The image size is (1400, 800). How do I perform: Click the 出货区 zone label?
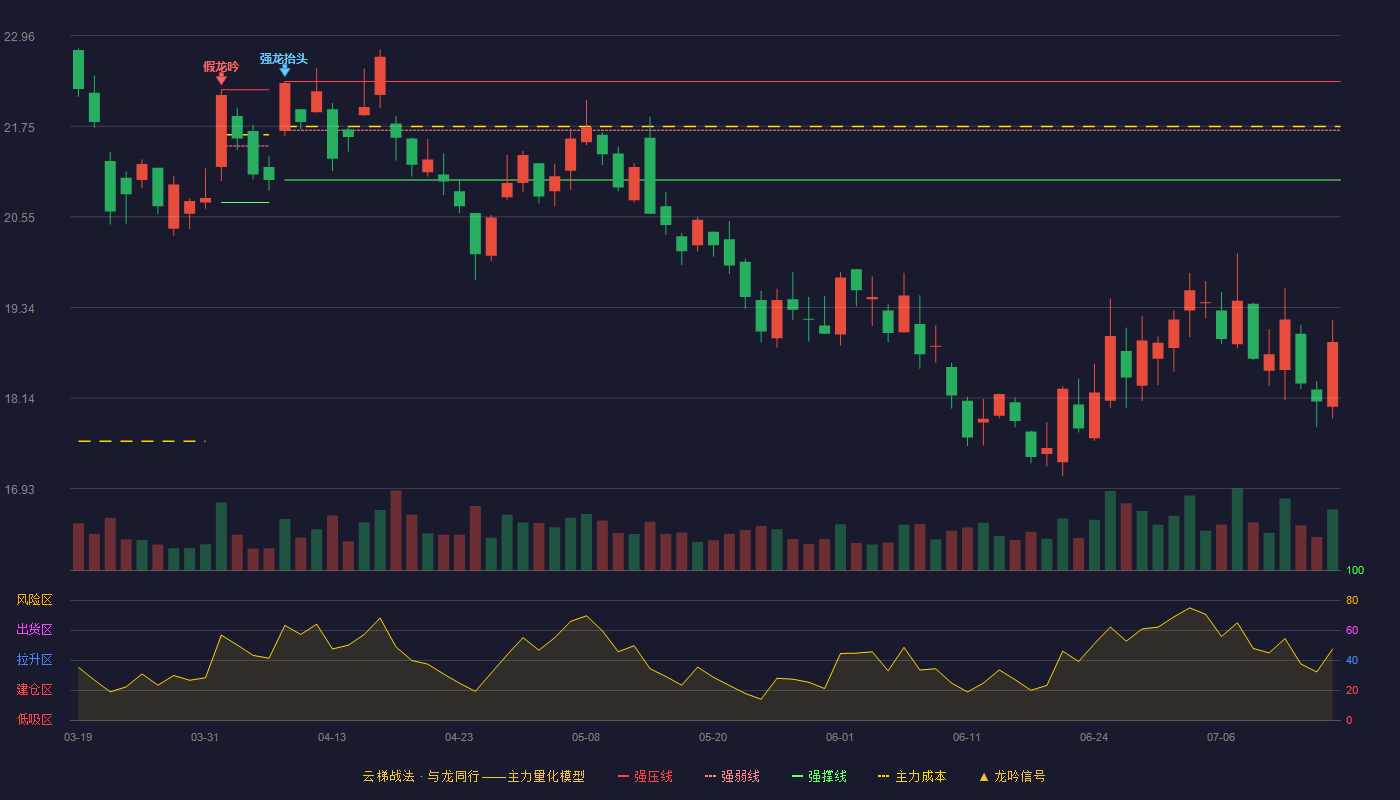pos(34,630)
